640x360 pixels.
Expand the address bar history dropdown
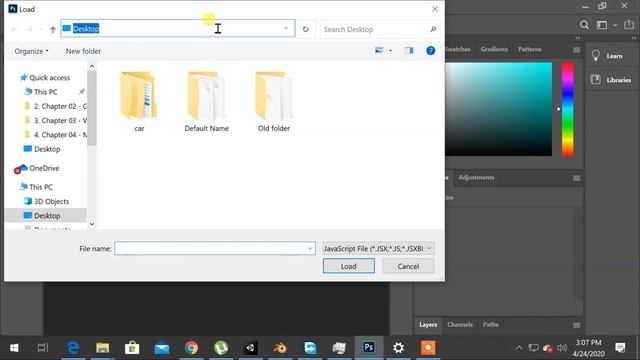coord(286,28)
